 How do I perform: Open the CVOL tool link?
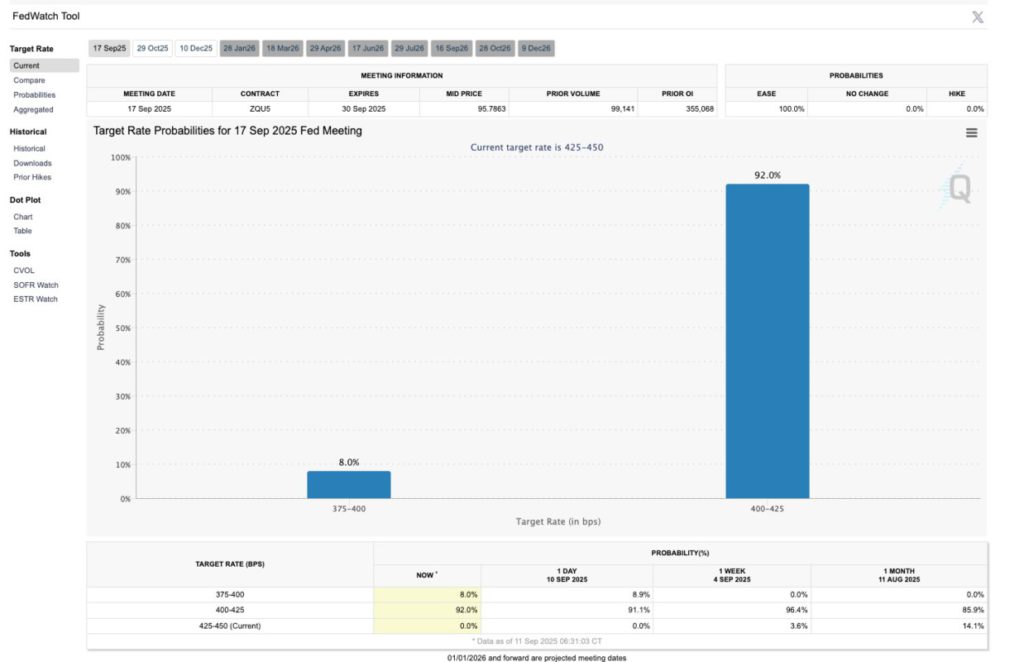(24, 270)
